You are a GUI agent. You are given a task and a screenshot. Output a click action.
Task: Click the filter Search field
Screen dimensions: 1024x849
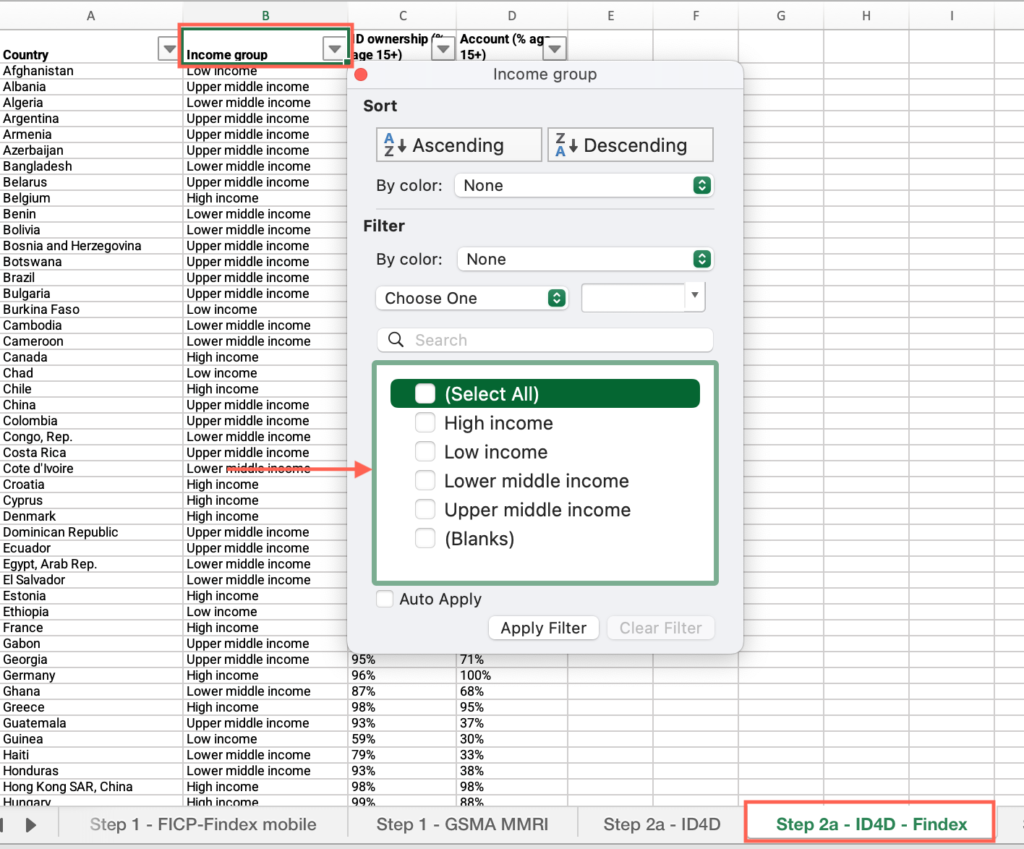click(545, 340)
